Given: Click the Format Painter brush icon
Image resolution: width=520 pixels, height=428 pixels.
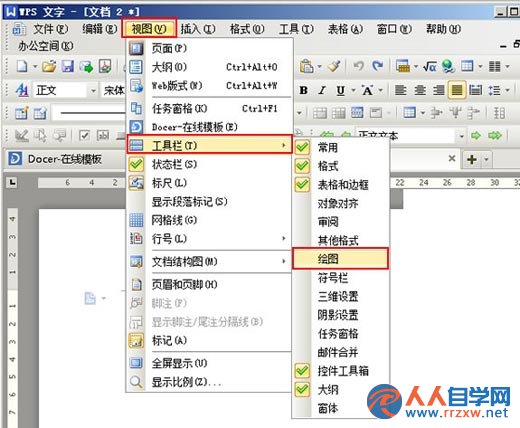Looking at the screenshot, I should tap(334, 66).
